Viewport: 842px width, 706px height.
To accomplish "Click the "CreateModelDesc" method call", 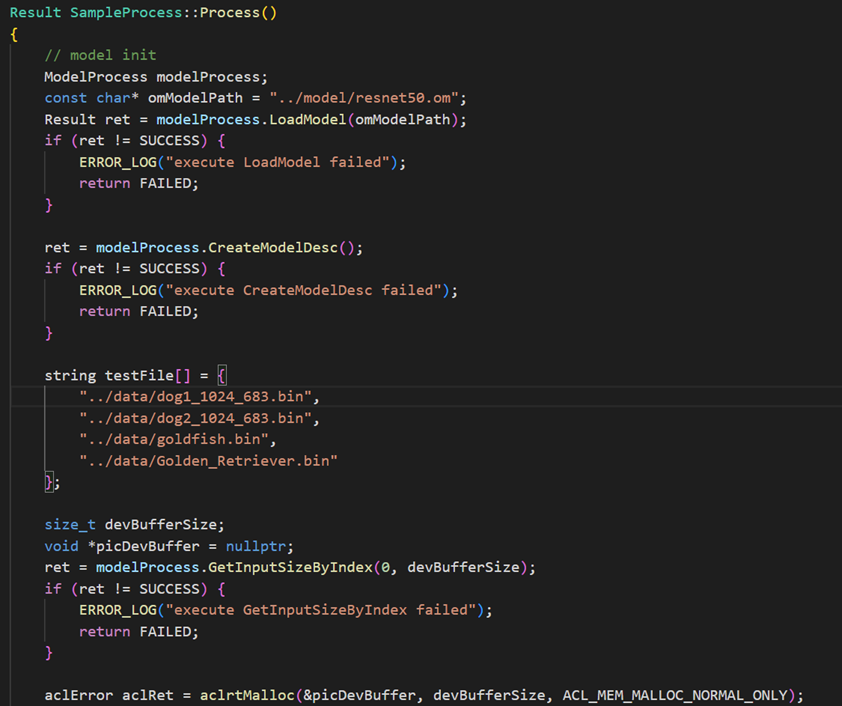I will [273, 248].
